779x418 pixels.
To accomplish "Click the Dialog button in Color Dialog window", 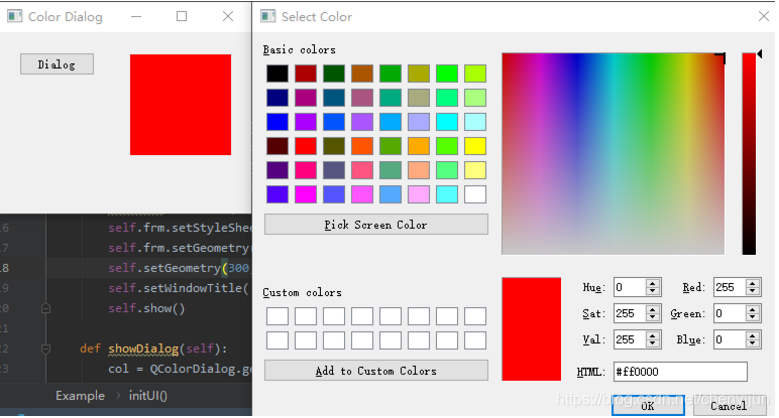I will click(x=57, y=64).
